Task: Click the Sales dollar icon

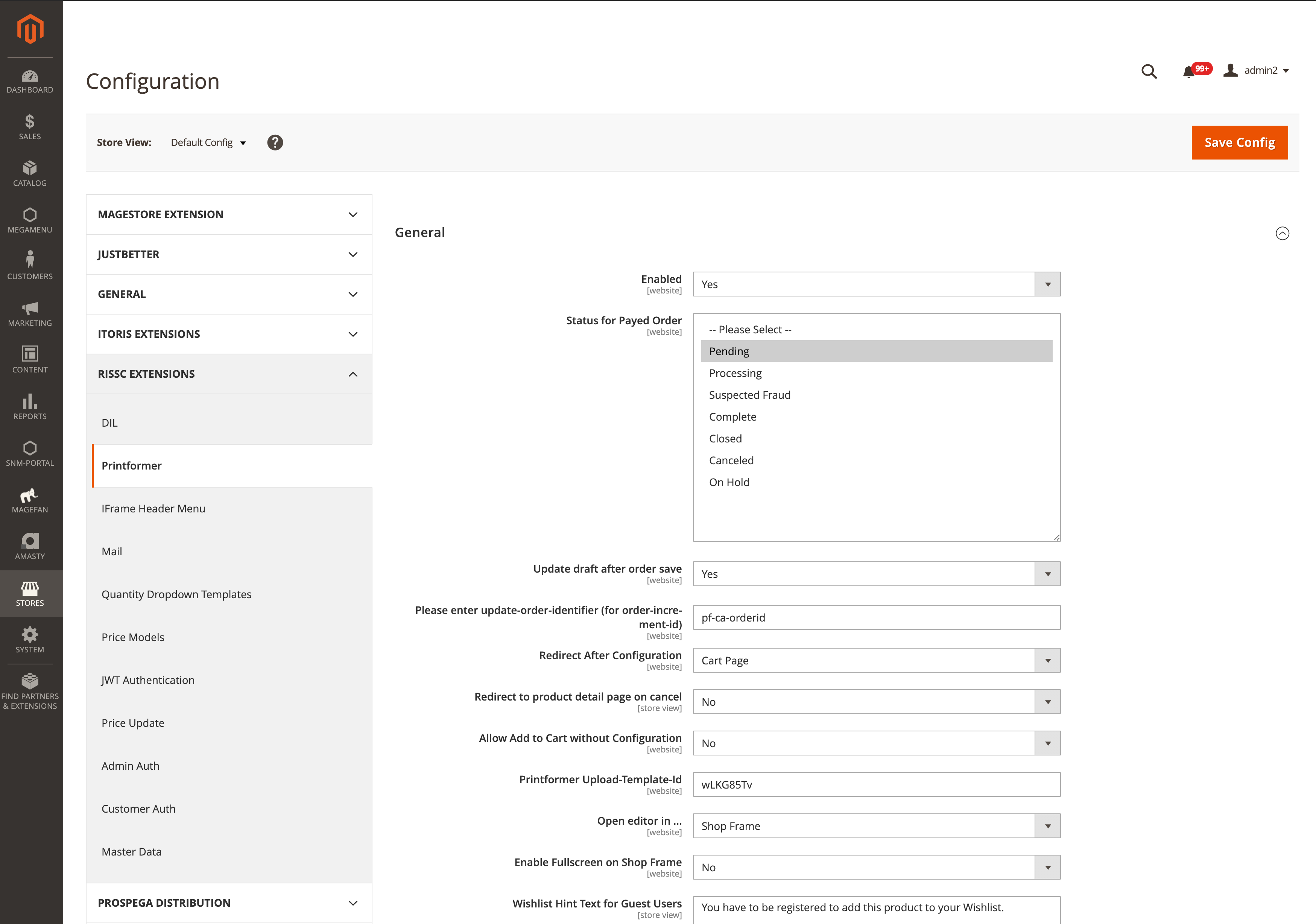Action: pos(30,121)
